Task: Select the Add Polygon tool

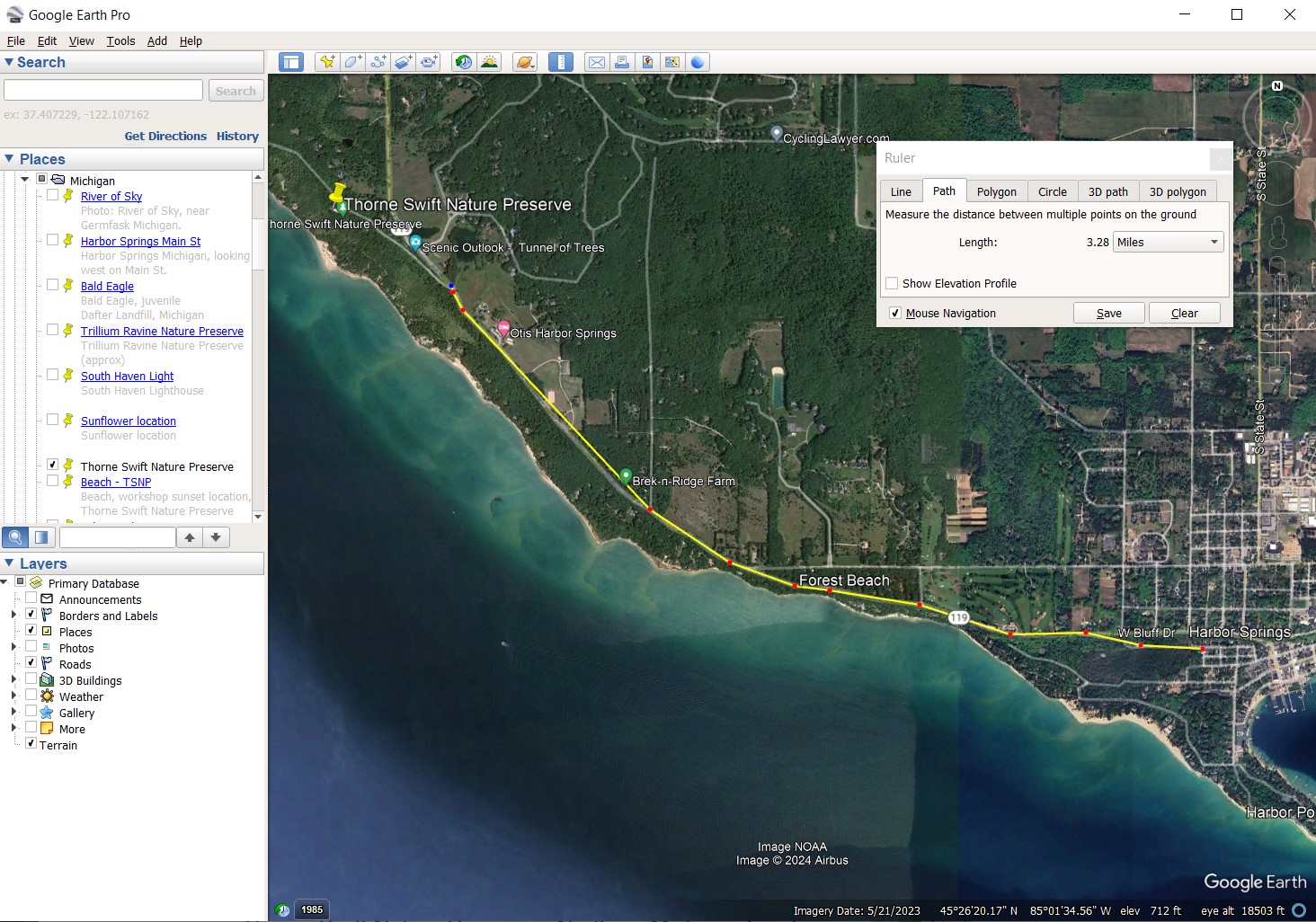Action: 352,62
